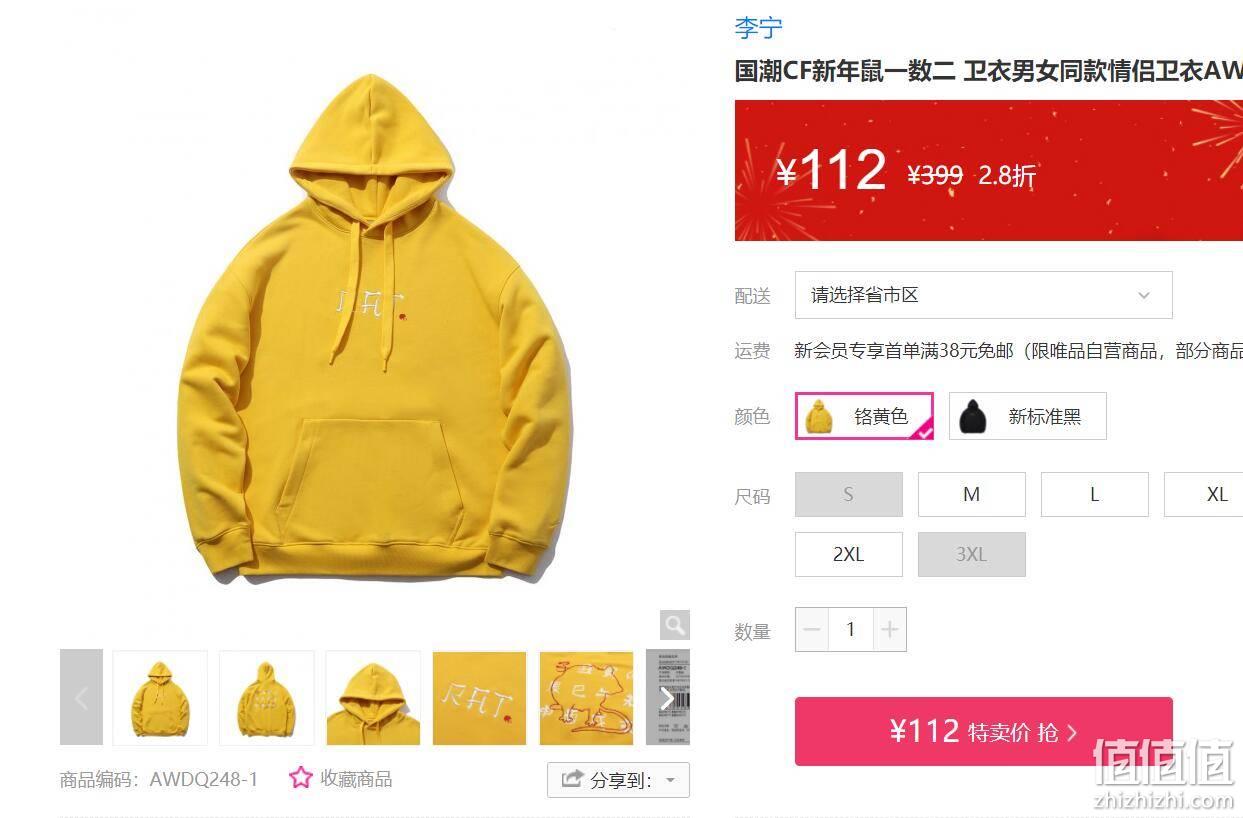Open the 李宁 brand link

[759, 28]
